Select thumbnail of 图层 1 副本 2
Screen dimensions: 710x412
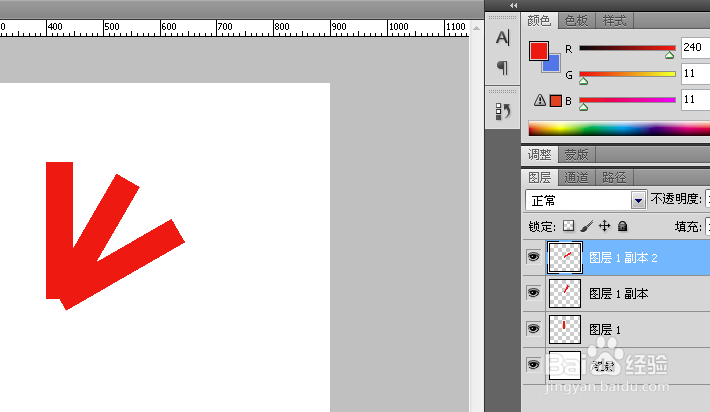point(565,258)
